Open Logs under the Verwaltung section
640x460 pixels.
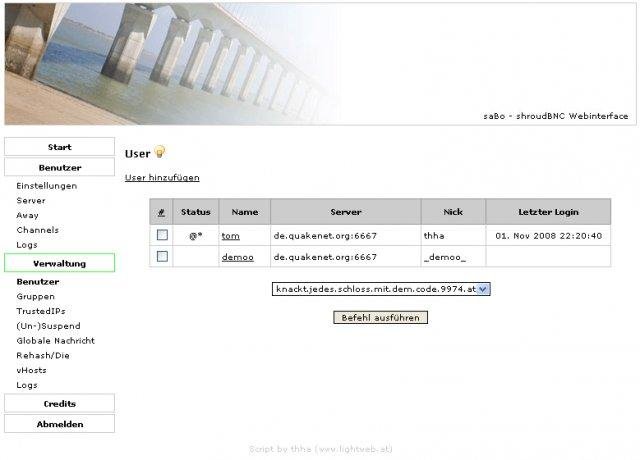pos(27,385)
